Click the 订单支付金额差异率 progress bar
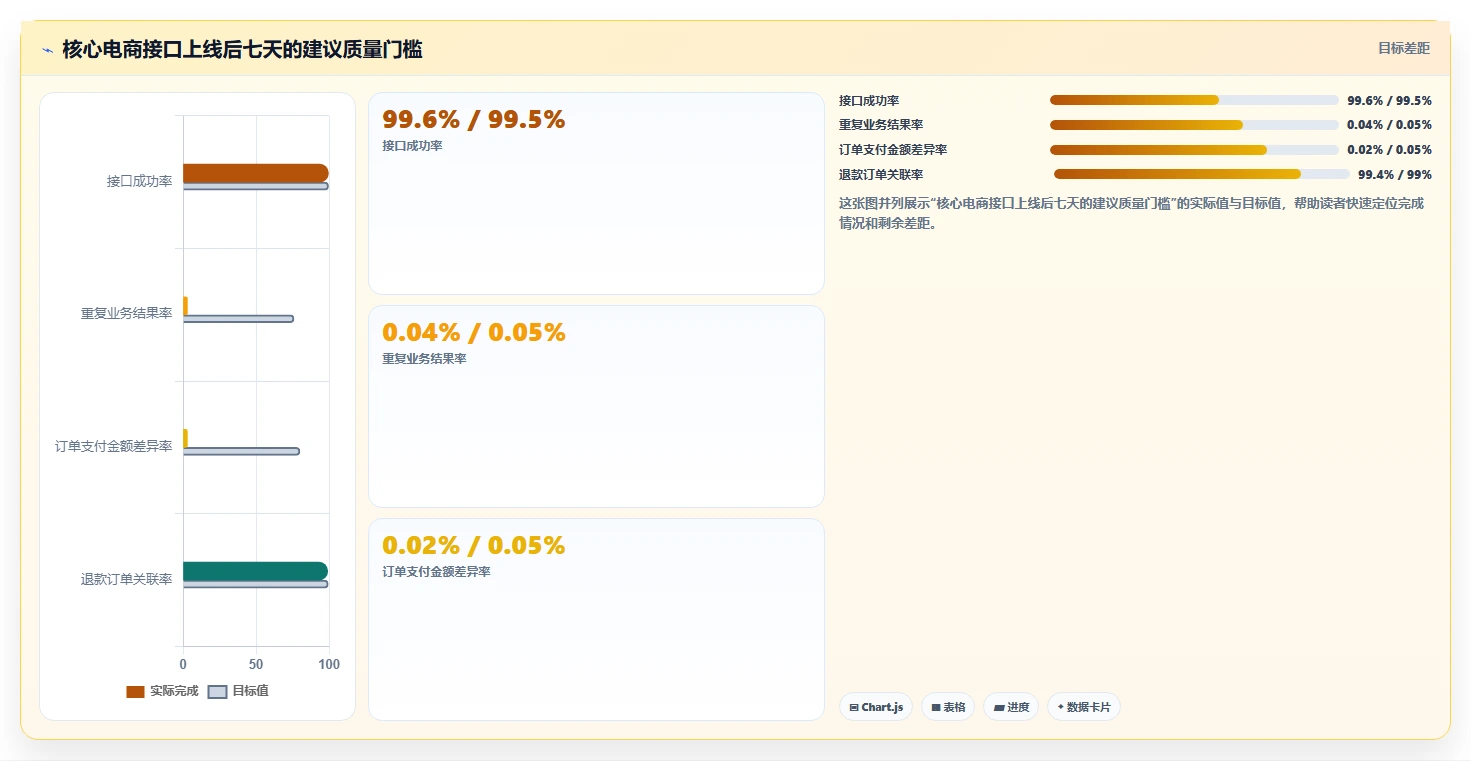1471x761 pixels. tap(1194, 150)
